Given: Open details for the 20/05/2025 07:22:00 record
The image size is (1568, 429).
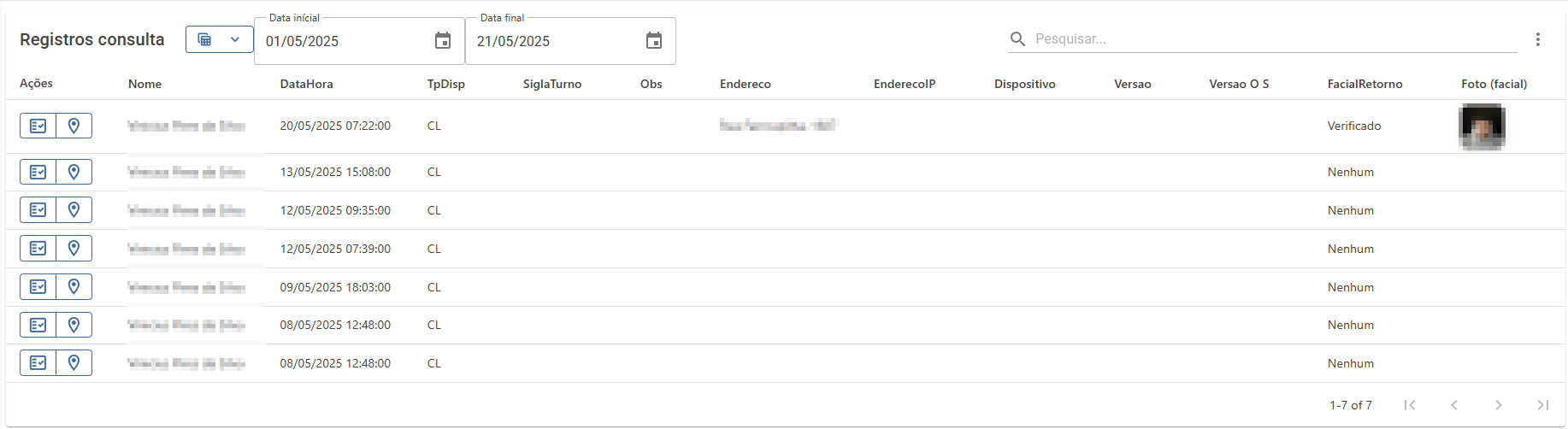Looking at the screenshot, I should tap(38, 126).
